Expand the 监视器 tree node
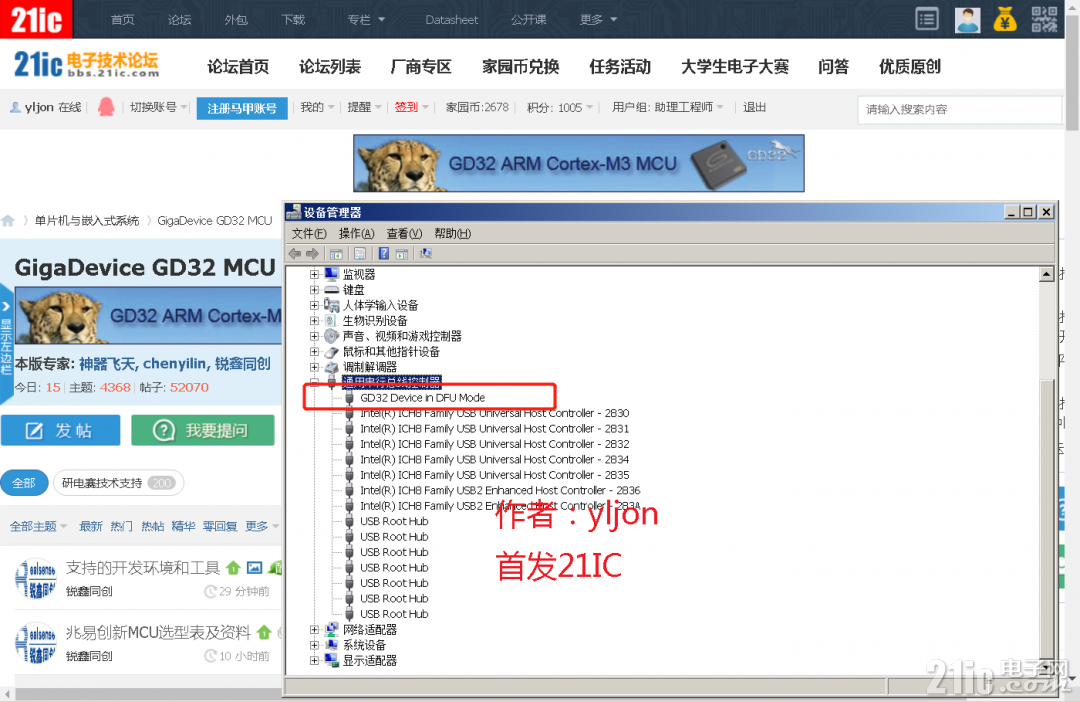1080x702 pixels. [314, 274]
